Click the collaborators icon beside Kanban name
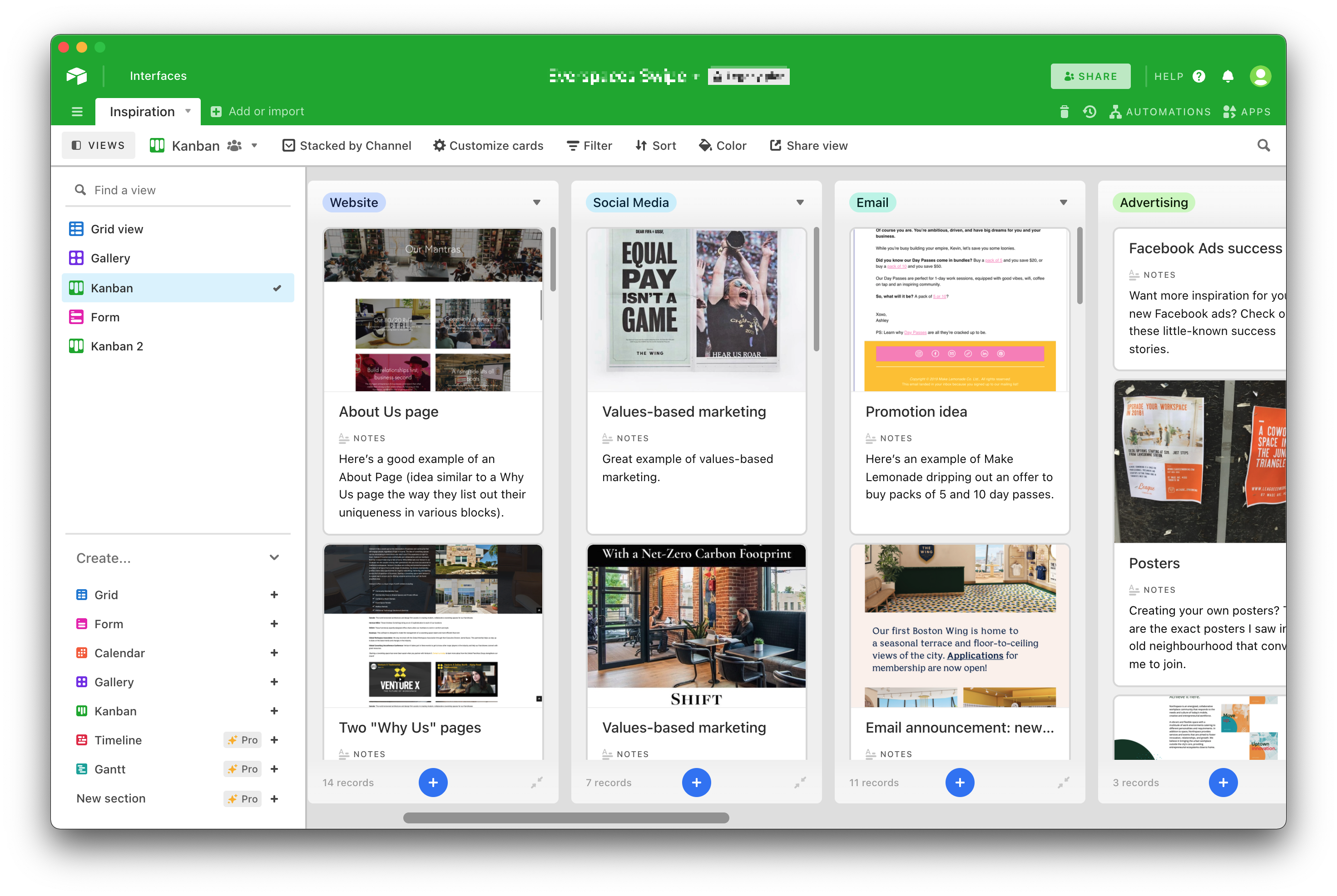The image size is (1337, 896). pyautogui.click(x=234, y=146)
